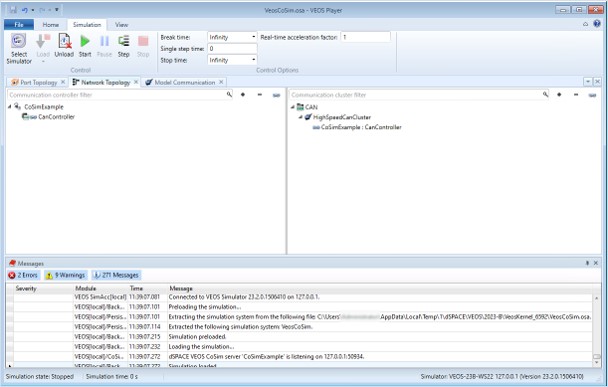Select the CoSimExample : CanController item

pyautogui.click(x=361, y=127)
